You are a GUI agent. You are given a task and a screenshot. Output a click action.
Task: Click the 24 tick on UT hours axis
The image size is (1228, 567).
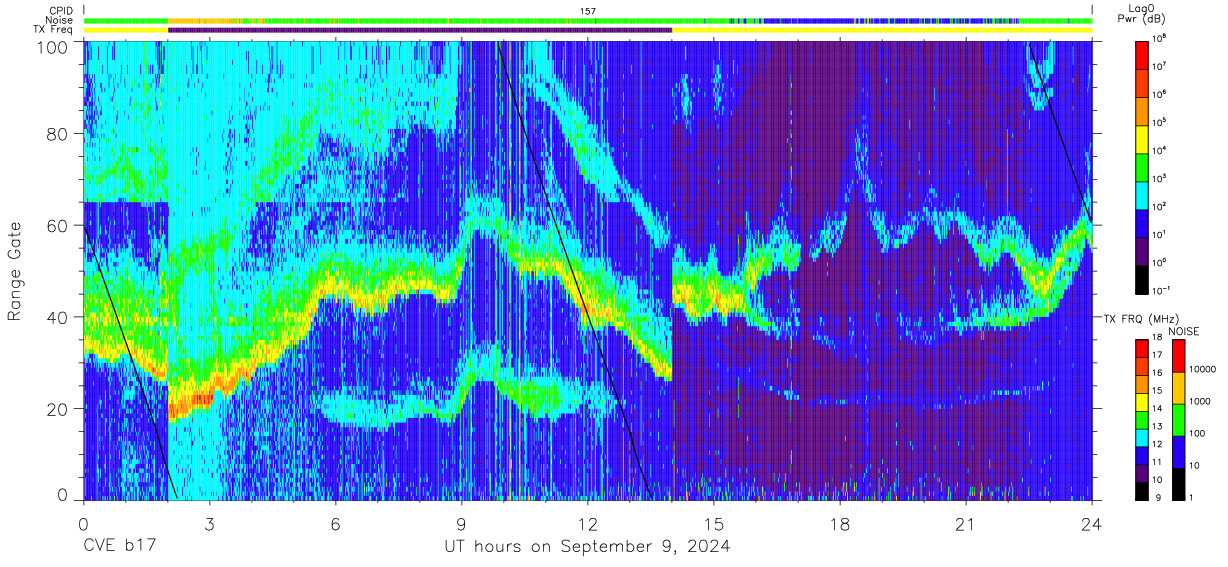pyautogui.click(x=1092, y=523)
